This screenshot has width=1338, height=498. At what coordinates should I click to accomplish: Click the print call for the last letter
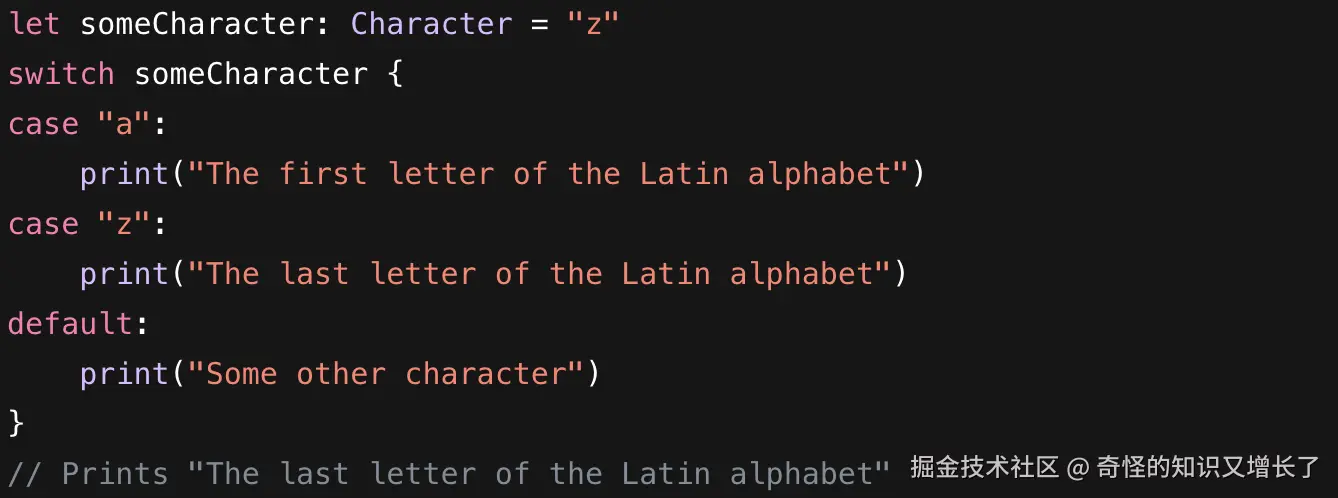click(x=125, y=274)
